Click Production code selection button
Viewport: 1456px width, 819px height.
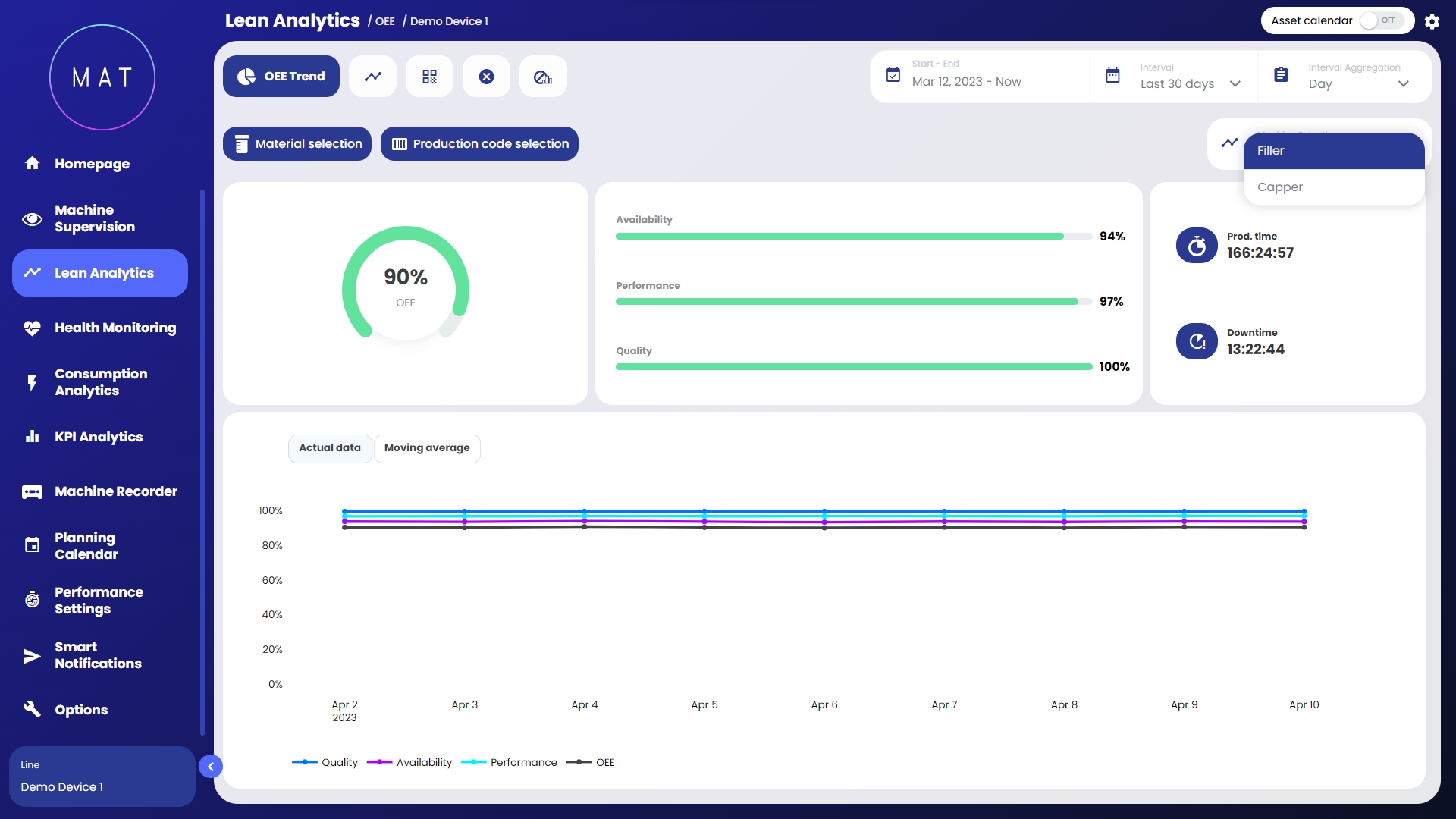pyautogui.click(x=479, y=144)
